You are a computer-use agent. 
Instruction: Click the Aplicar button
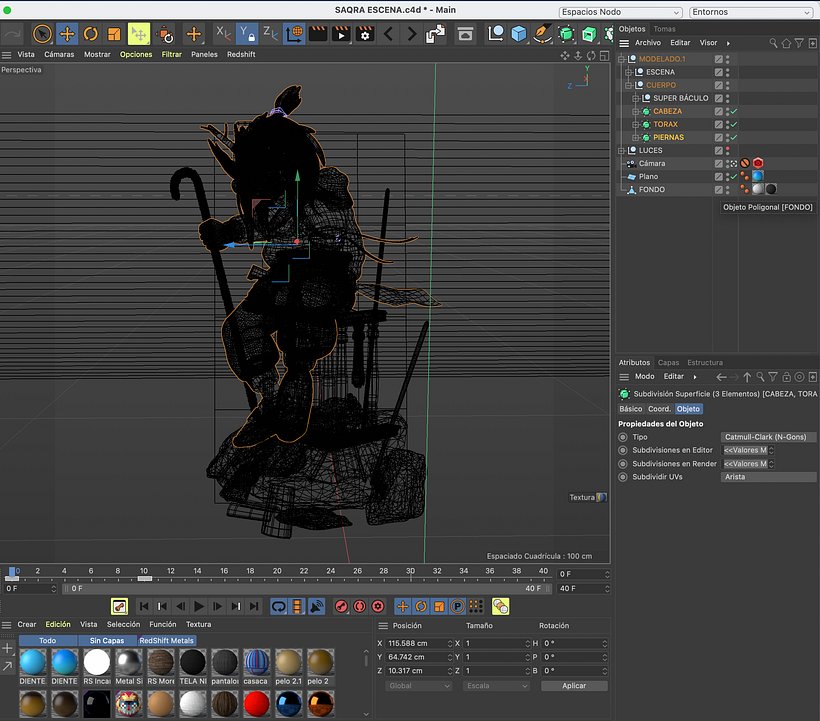point(574,685)
